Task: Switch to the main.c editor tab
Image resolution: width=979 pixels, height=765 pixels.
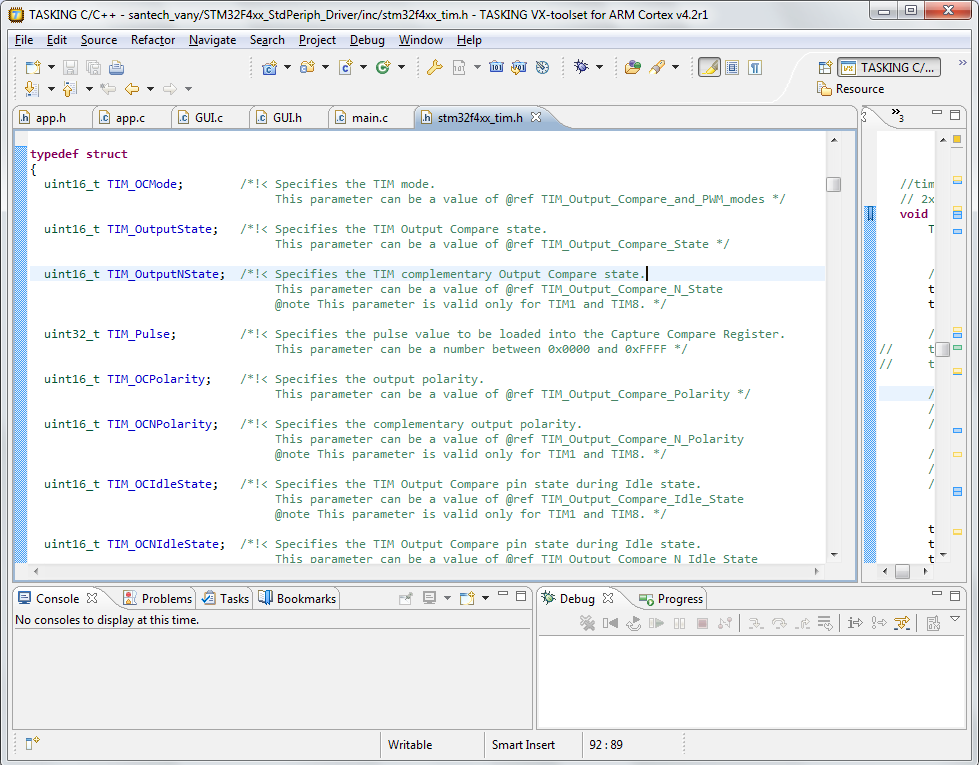Action: click(x=370, y=117)
